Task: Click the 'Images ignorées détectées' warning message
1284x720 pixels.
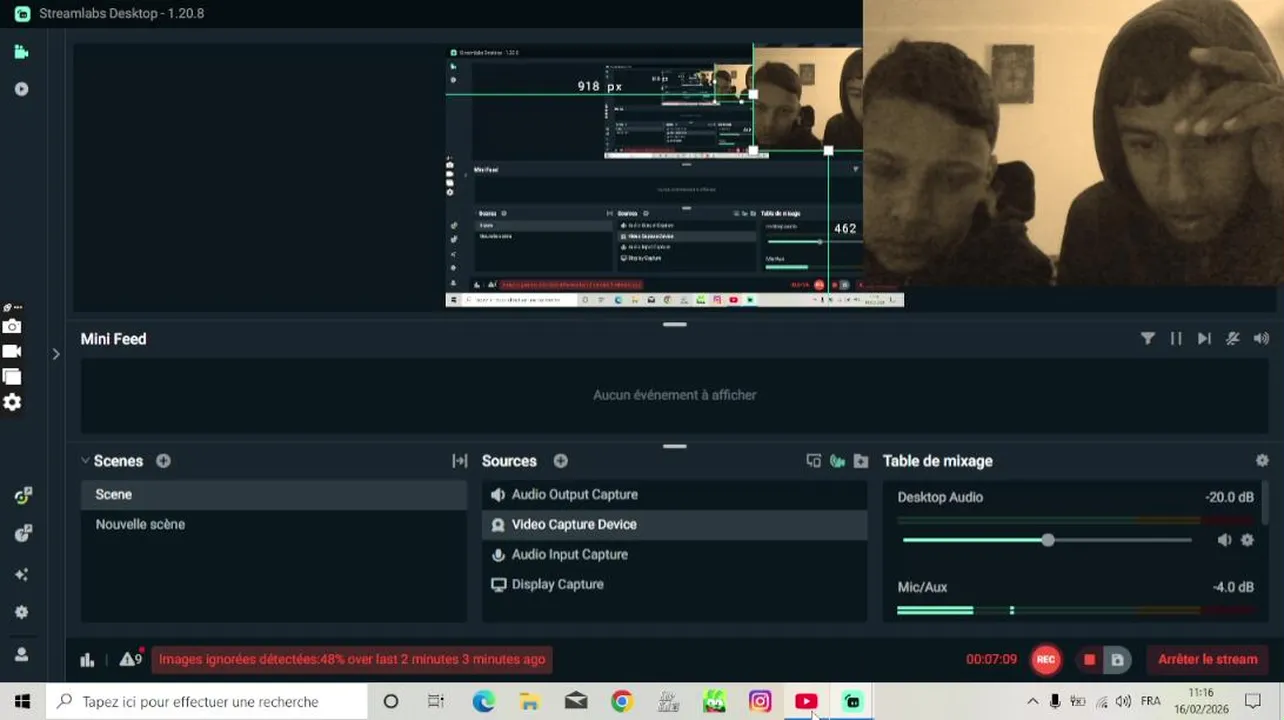Action: [352, 659]
